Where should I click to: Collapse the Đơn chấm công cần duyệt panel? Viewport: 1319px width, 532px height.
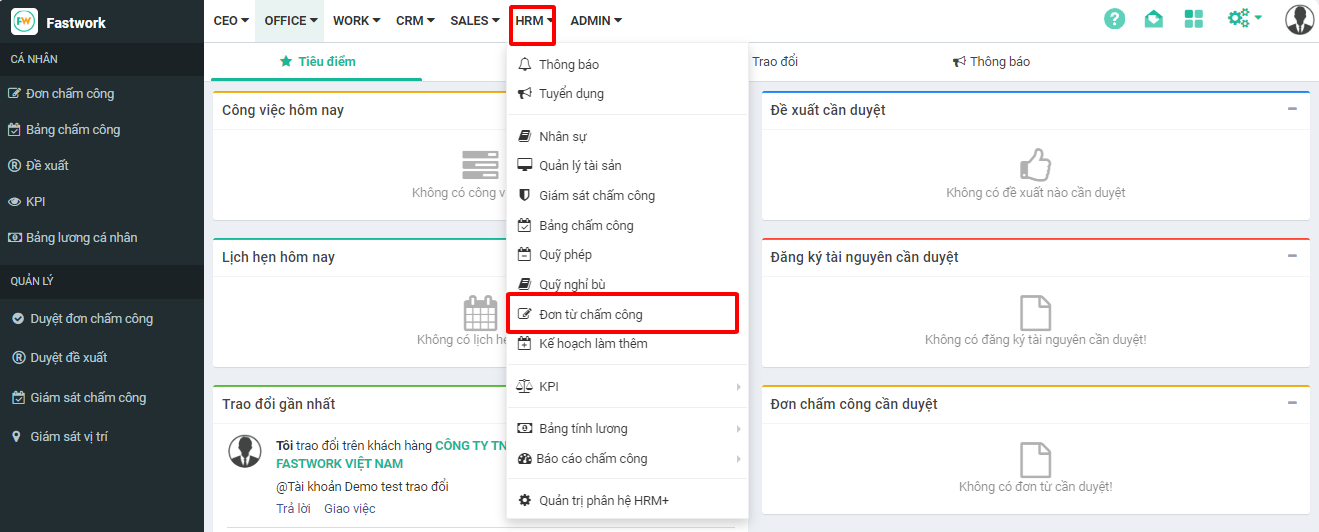[1292, 403]
